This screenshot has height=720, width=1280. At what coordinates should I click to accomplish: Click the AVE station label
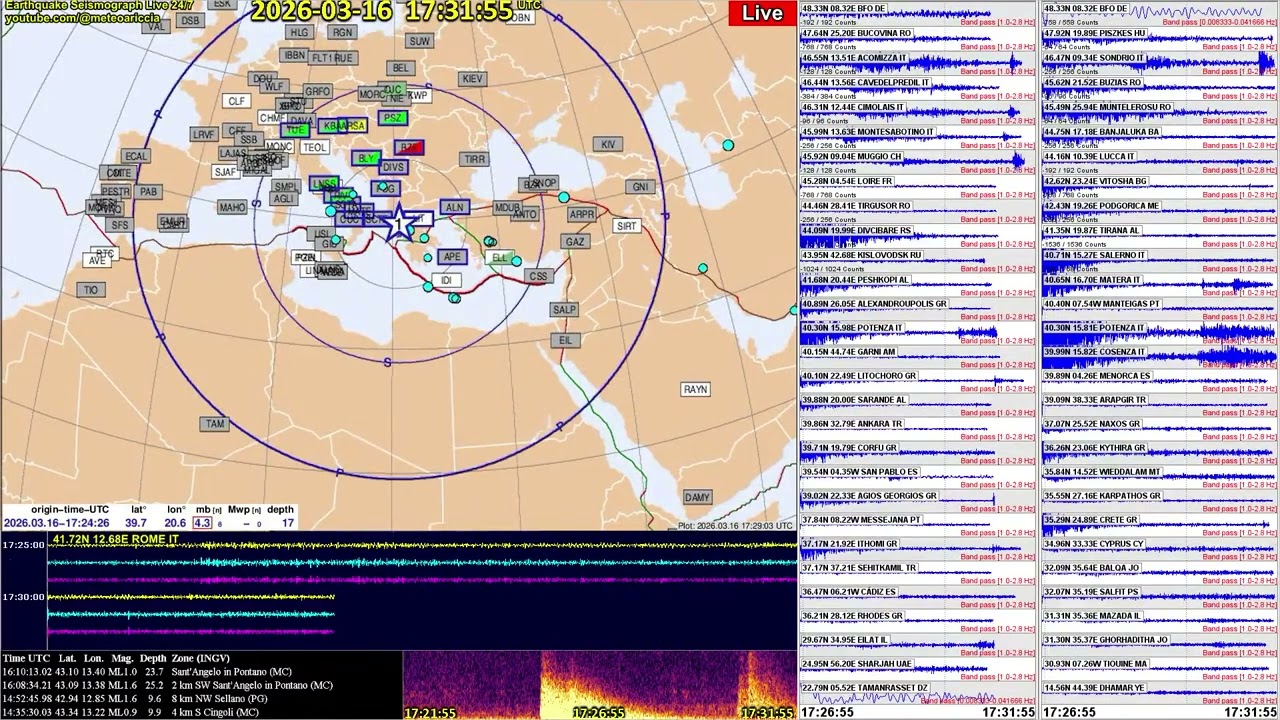[97, 261]
